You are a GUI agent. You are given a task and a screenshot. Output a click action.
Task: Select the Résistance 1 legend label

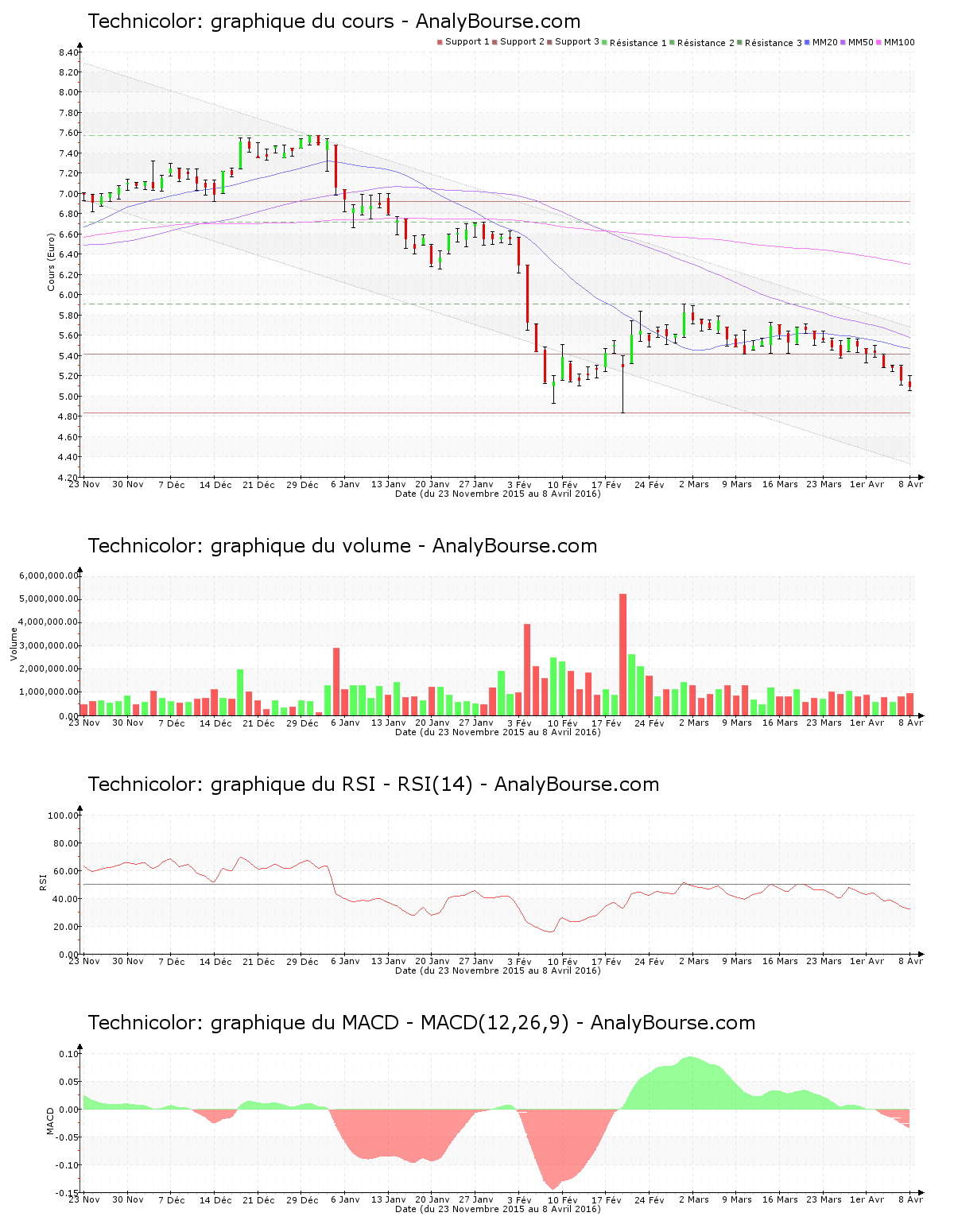click(638, 42)
